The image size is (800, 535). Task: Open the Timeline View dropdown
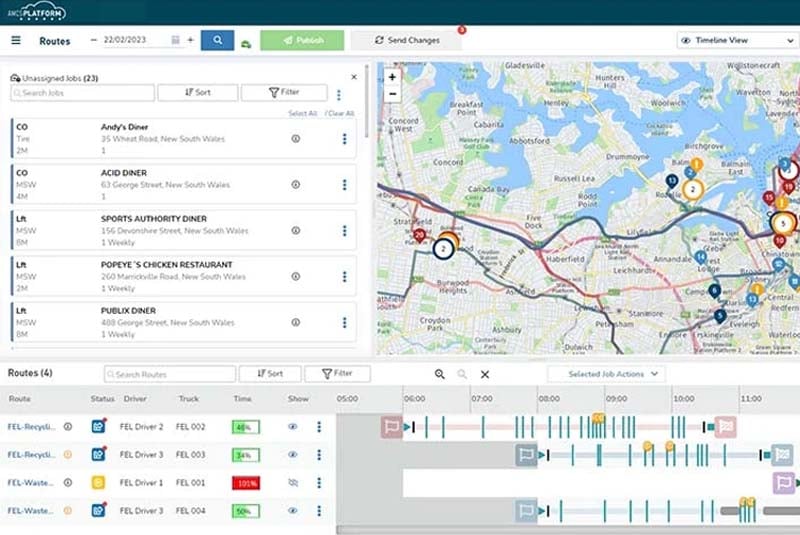click(736, 41)
